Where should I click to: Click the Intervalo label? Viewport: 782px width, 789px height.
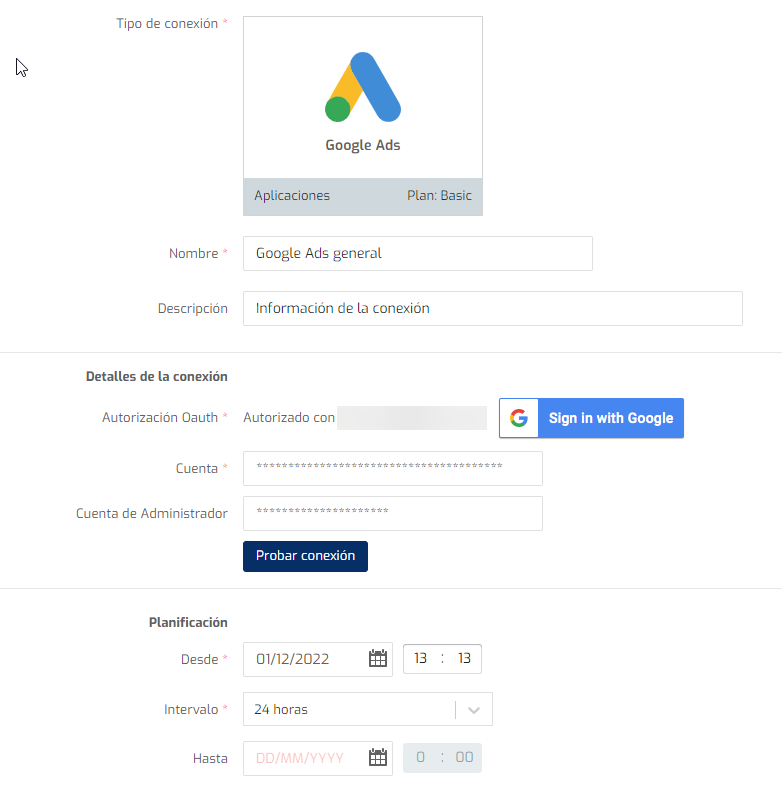[191, 709]
